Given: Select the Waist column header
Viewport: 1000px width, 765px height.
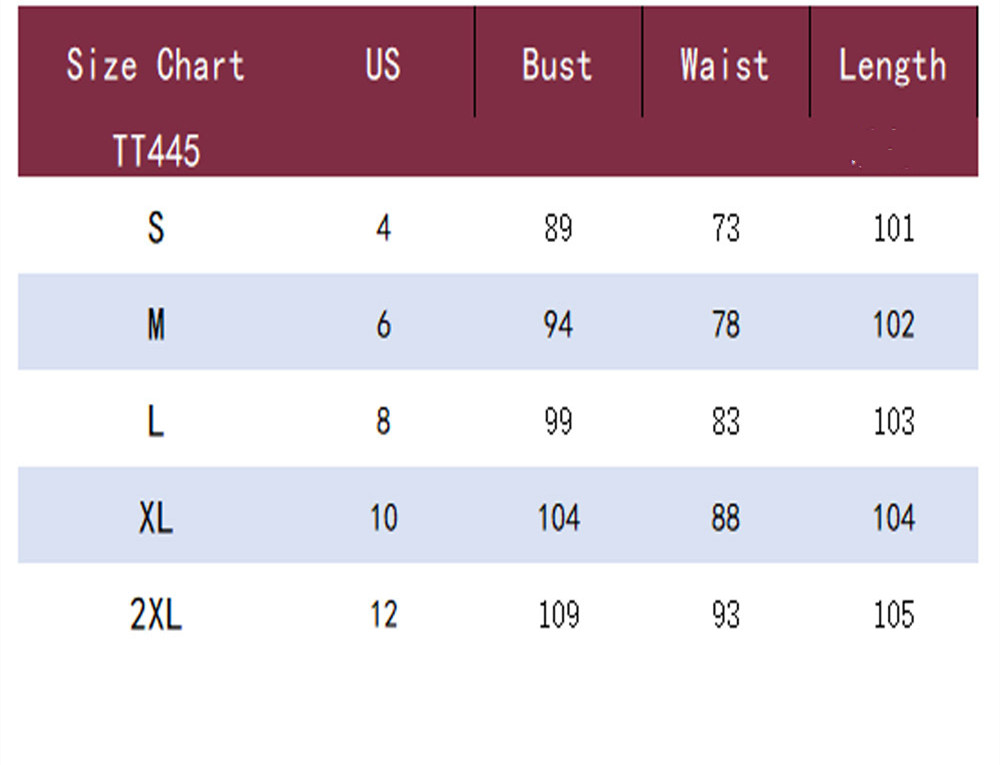Looking at the screenshot, I should click(x=725, y=66).
